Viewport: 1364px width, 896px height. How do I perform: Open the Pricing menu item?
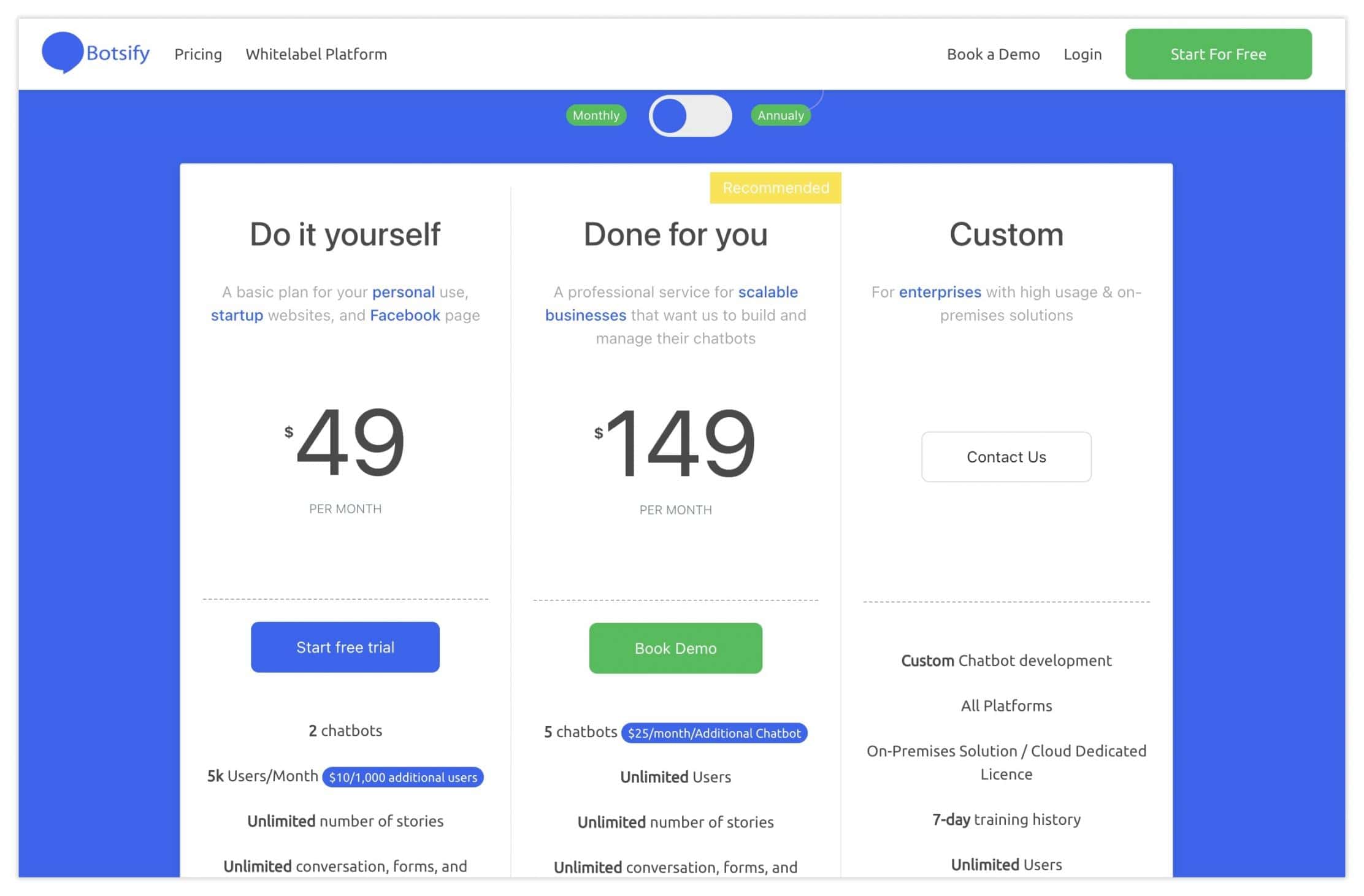tap(198, 55)
